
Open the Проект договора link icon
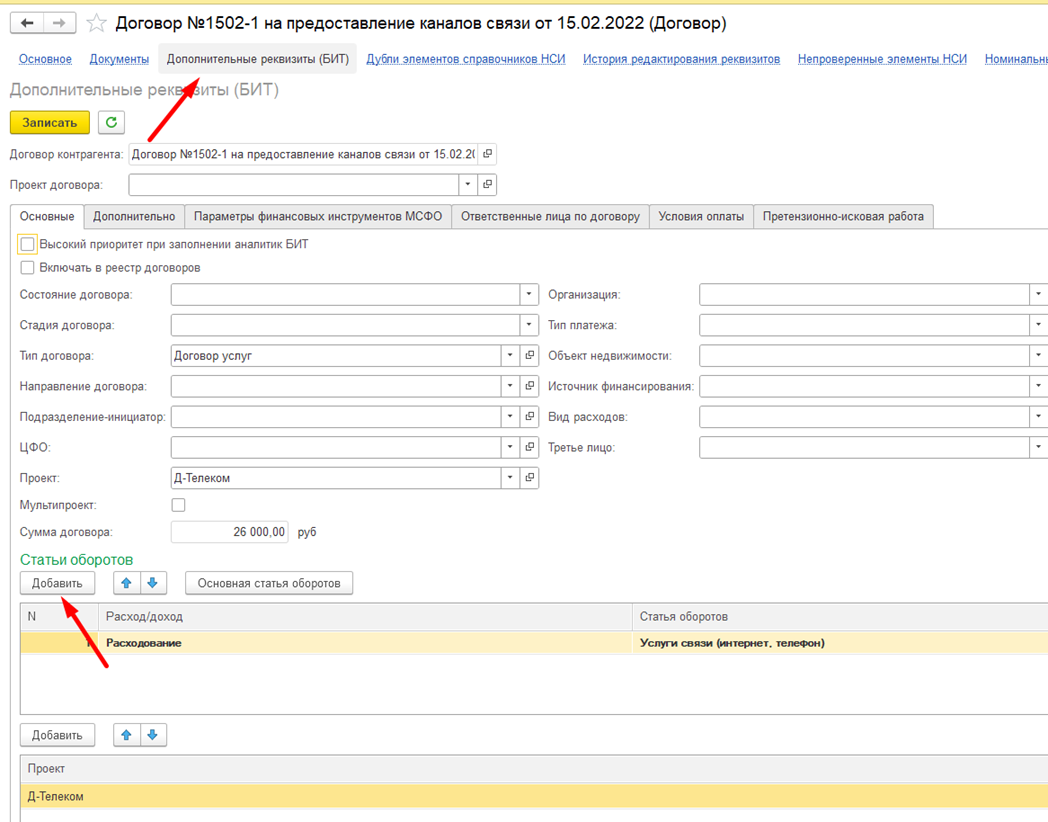(487, 185)
